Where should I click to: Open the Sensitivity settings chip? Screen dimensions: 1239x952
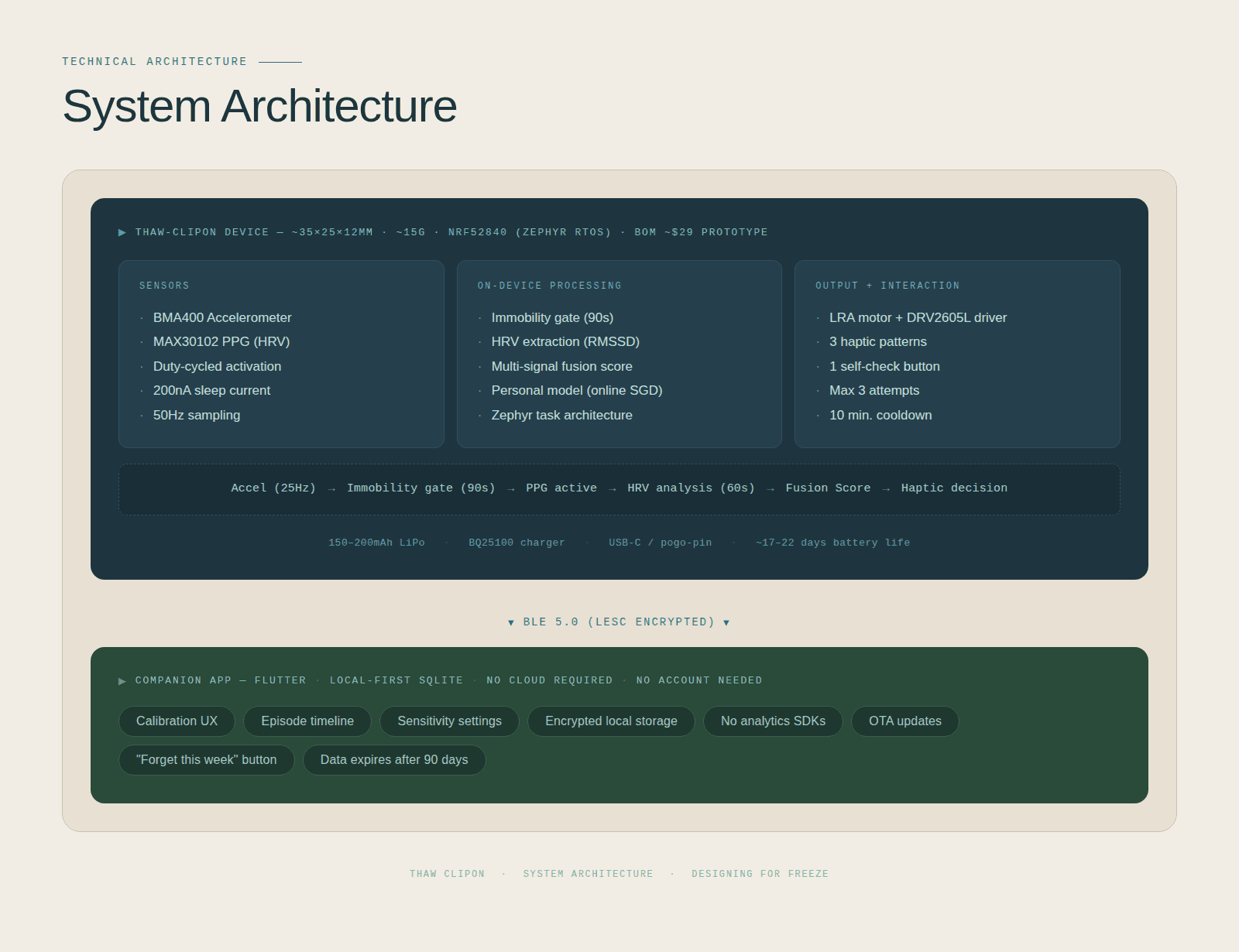449,721
